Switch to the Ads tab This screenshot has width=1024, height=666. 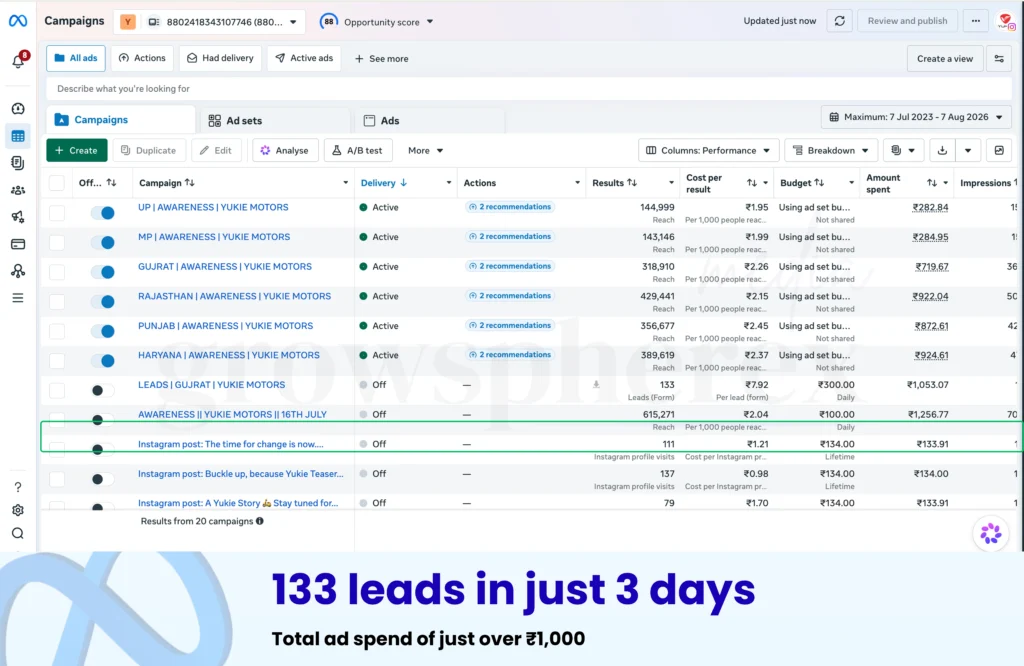428,120
